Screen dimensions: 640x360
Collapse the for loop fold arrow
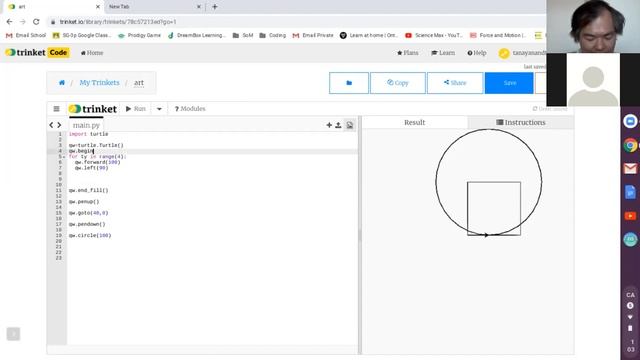(64, 157)
